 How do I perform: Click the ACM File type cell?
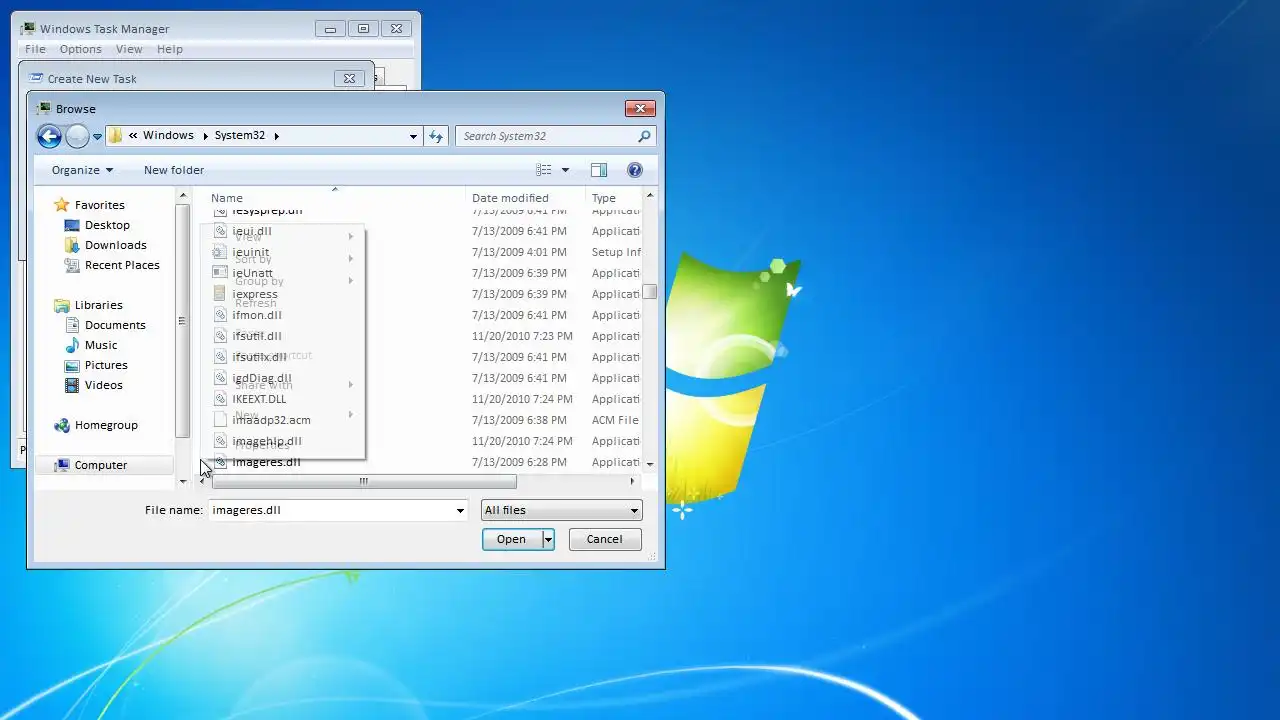[615, 420]
